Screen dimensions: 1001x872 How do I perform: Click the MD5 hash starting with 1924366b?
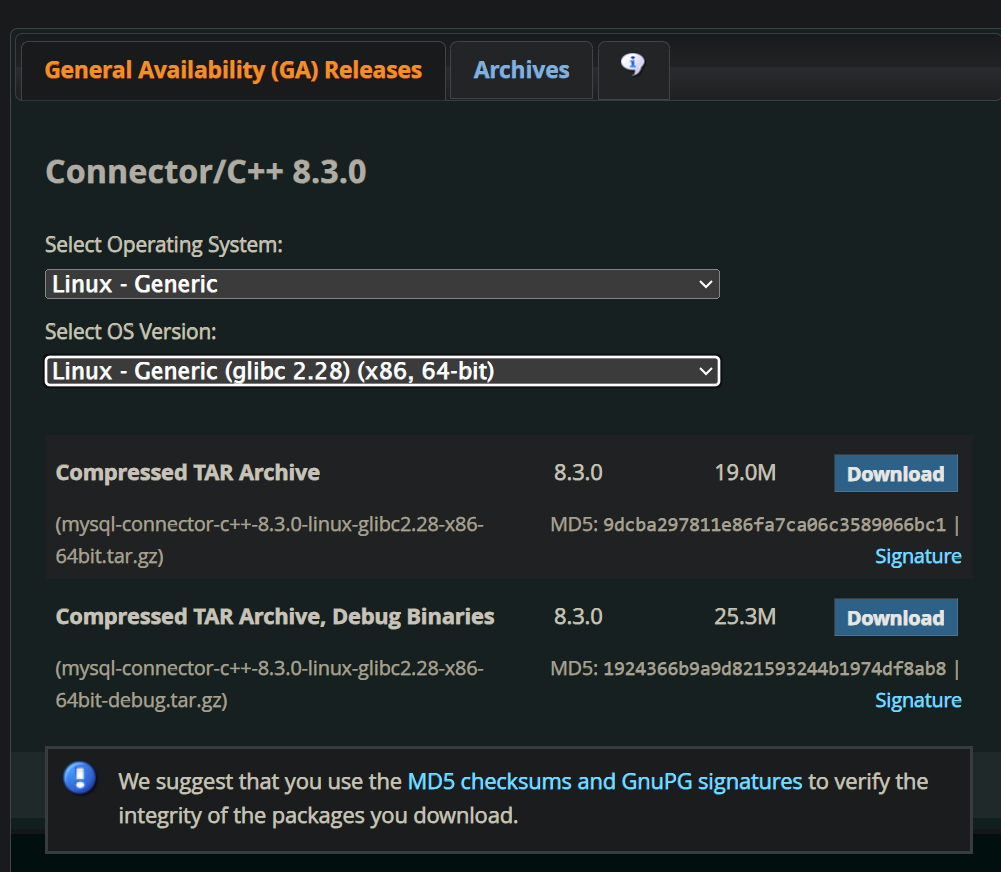click(774, 669)
